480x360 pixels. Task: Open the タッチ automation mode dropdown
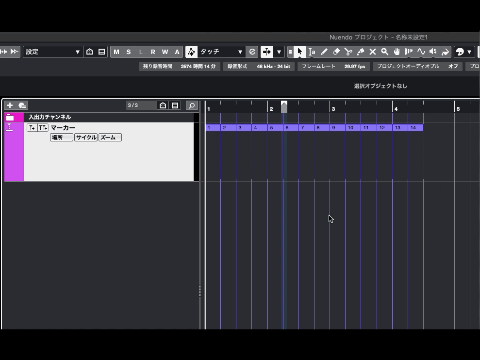click(x=221, y=52)
